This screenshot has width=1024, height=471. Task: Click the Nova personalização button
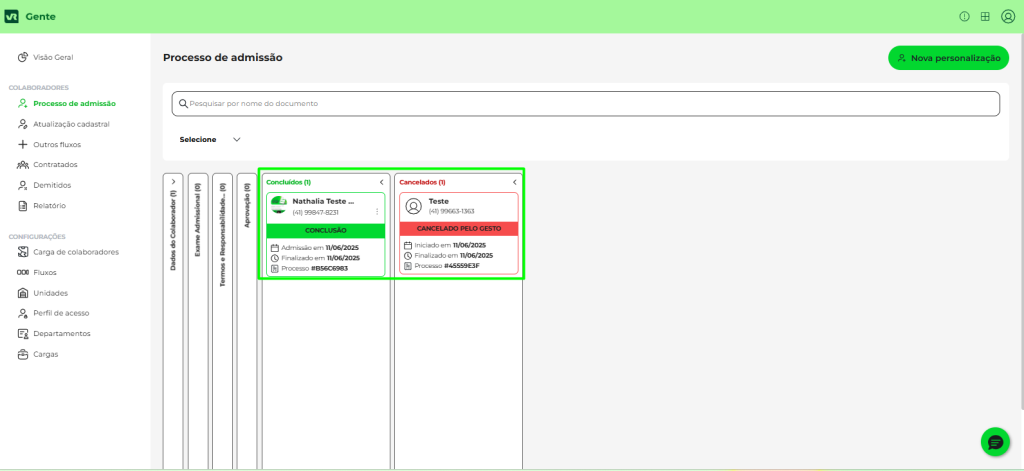948,58
